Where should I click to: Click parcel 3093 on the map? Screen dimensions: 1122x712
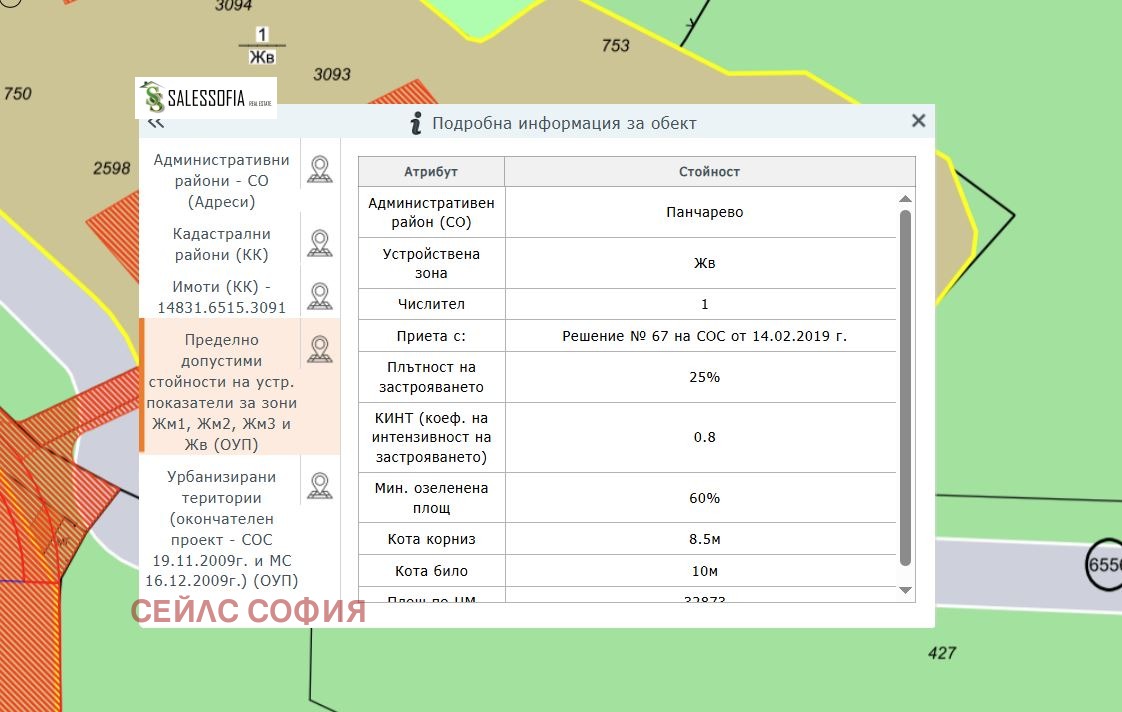tap(332, 74)
